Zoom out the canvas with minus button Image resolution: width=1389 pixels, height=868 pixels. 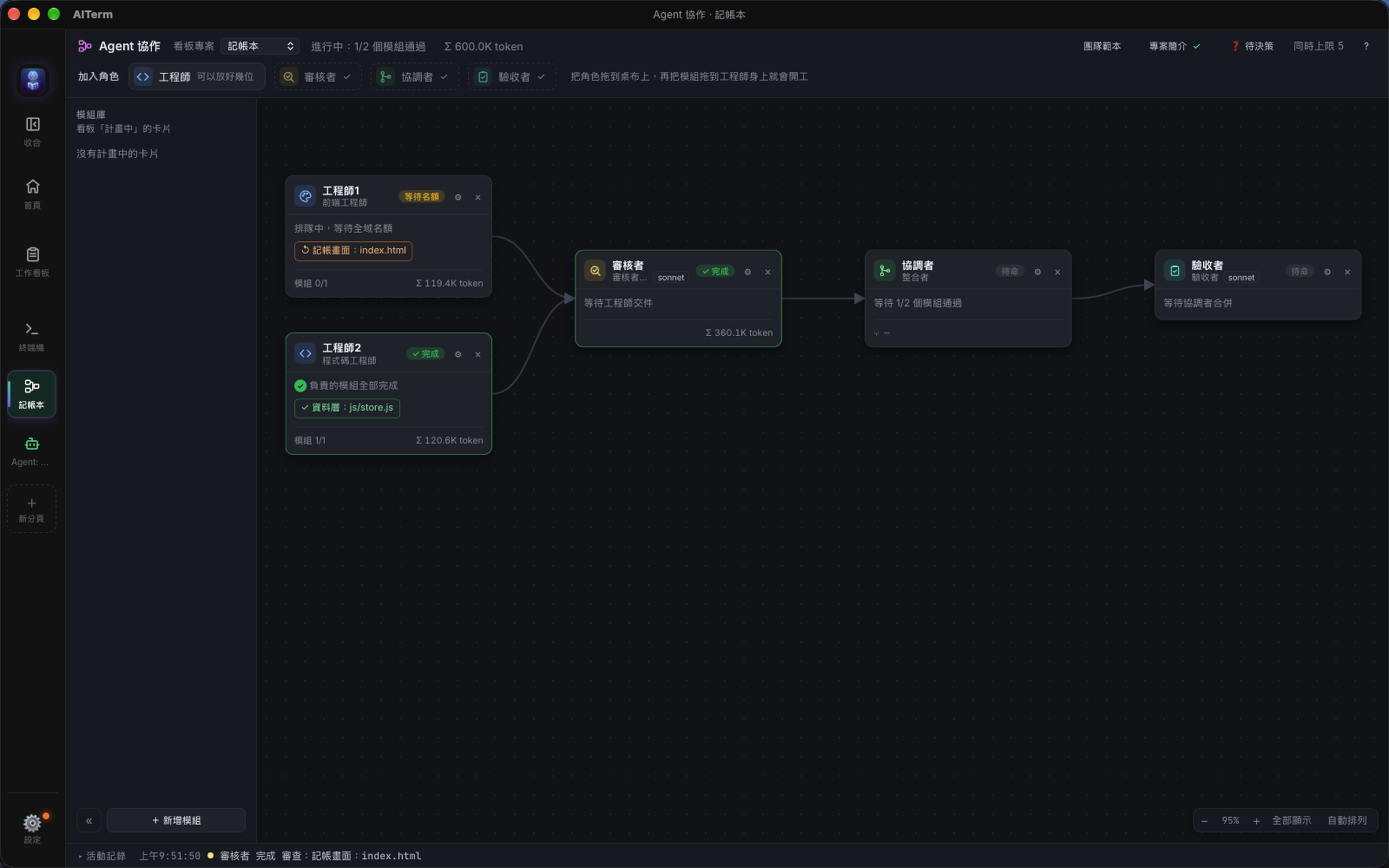coord(1204,821)
